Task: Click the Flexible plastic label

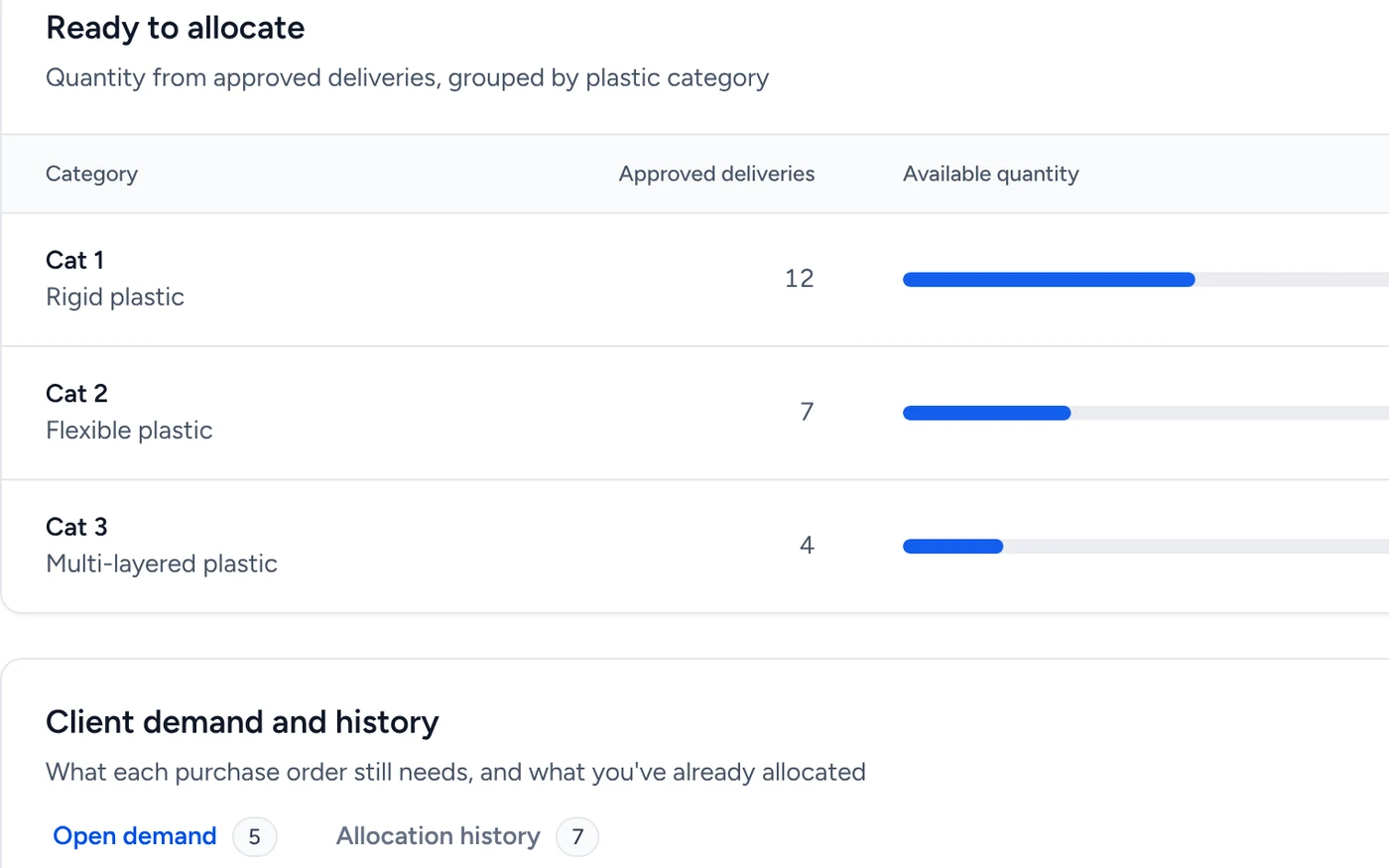Action: click(129, 430)
